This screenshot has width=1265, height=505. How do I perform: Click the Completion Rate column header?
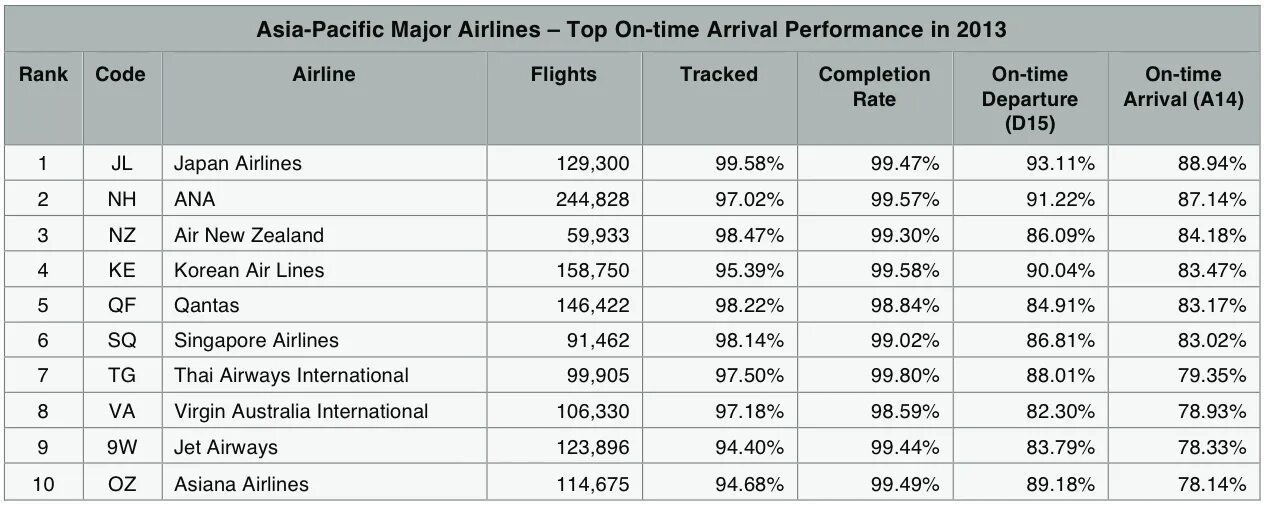[x=874, y=87]
